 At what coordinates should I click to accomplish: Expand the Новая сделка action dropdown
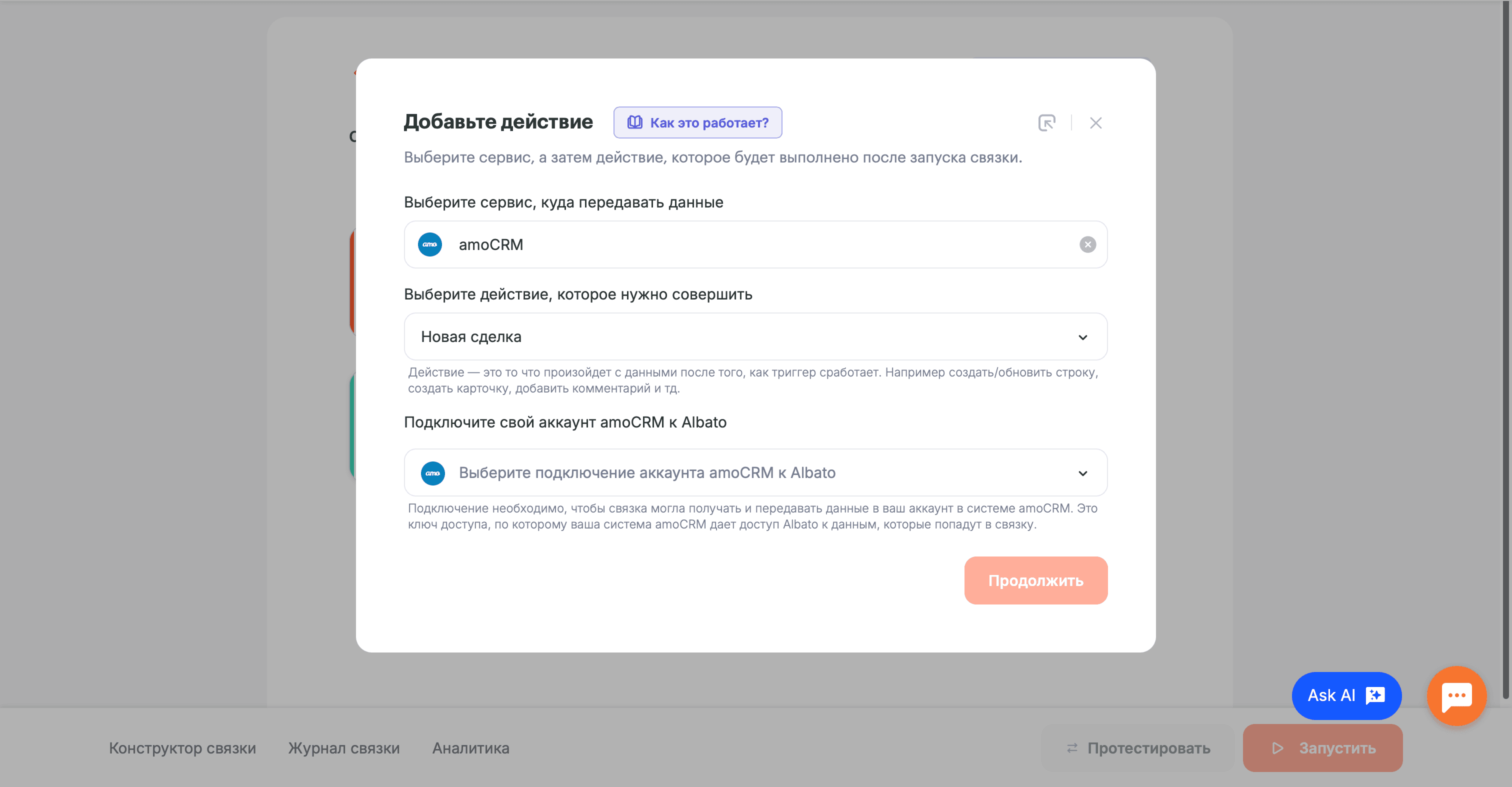755,337
